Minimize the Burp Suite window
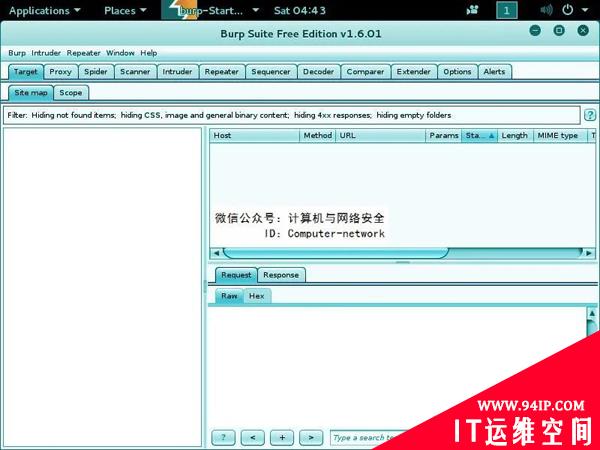Image resolution: width=600 pixels, height=450 pixels. tap(535, 30)
